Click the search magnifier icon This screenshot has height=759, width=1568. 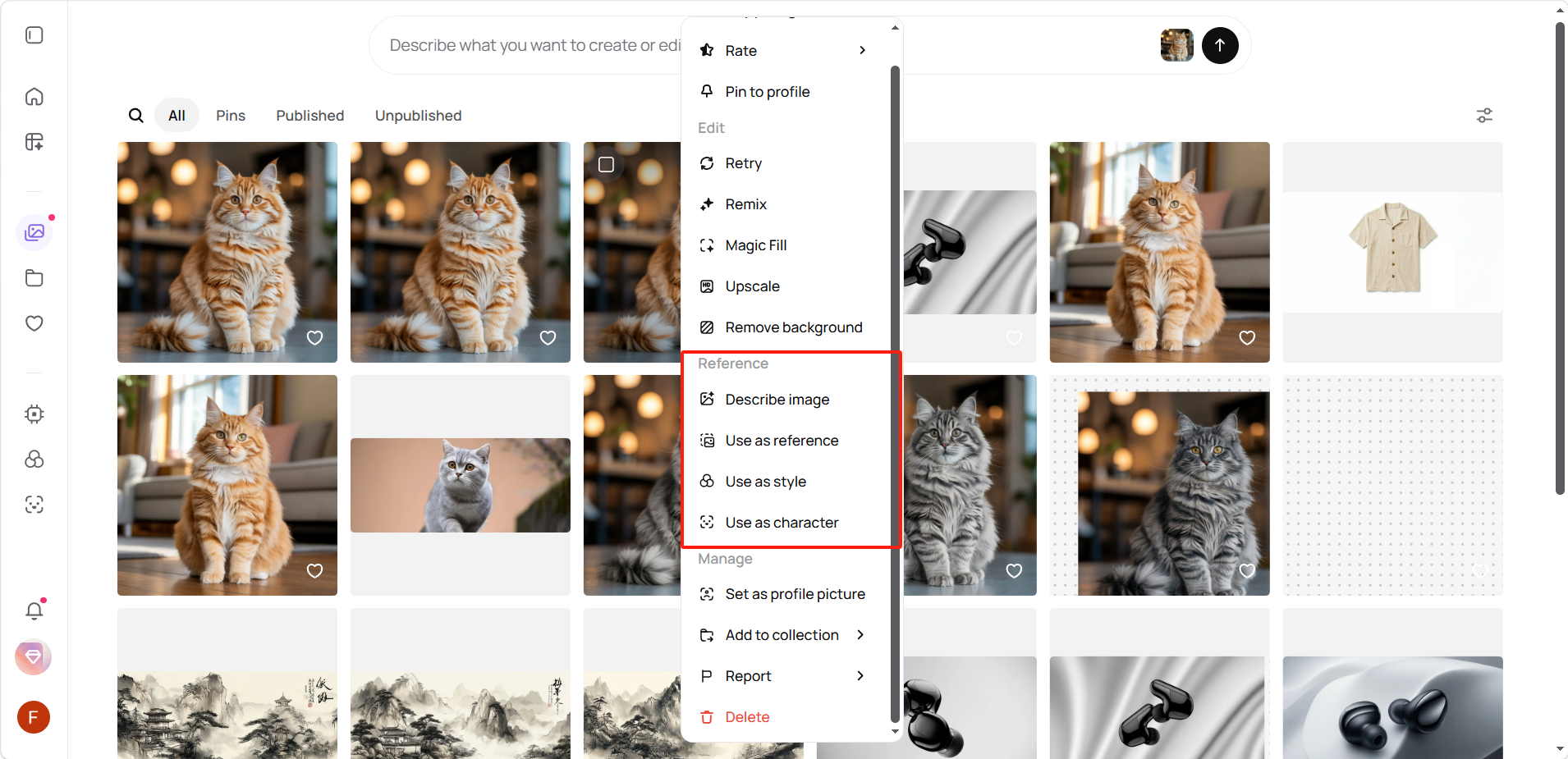tap(136, 116)
